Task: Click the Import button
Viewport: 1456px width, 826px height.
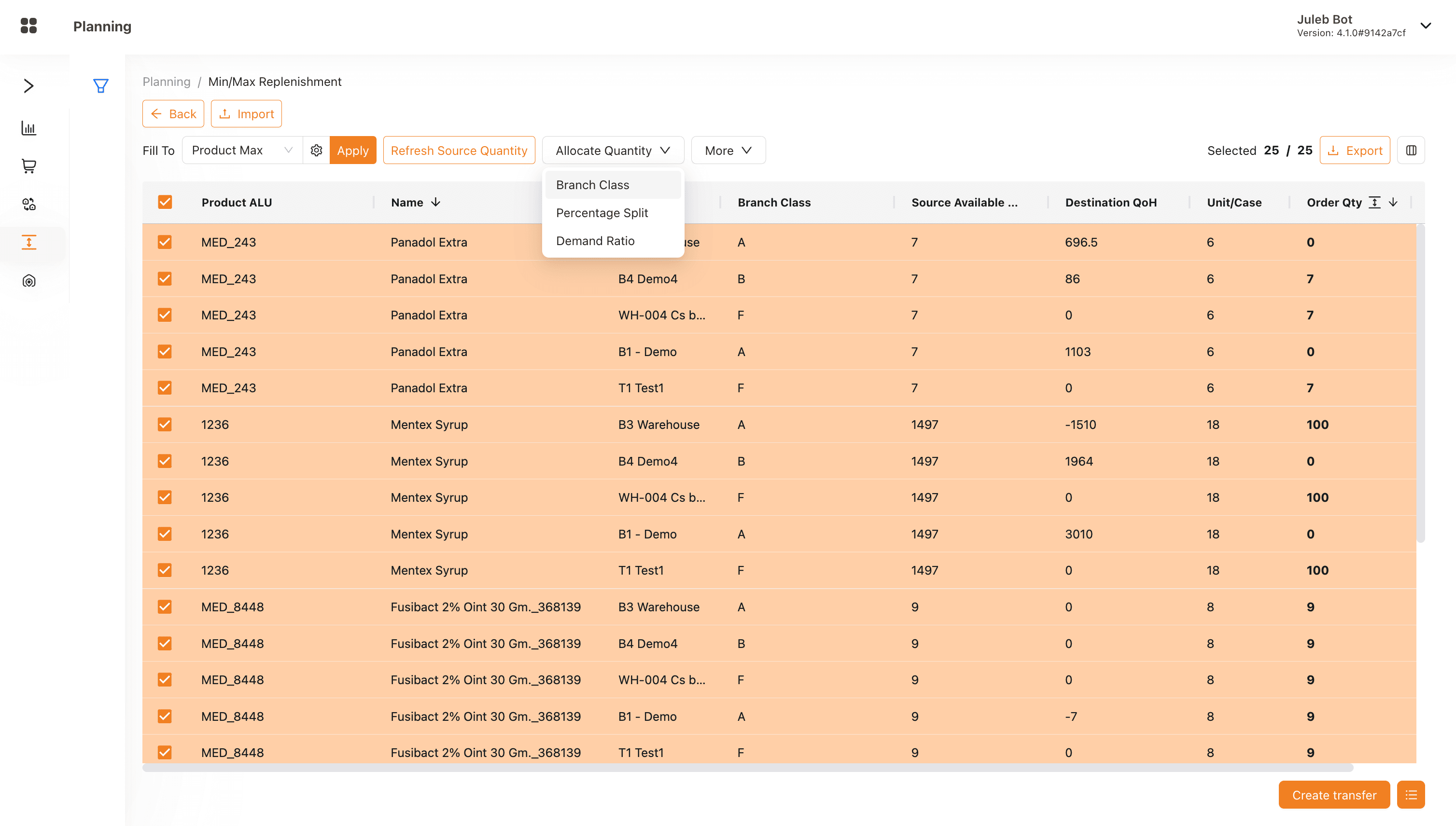Action: [x=246, y=114]
